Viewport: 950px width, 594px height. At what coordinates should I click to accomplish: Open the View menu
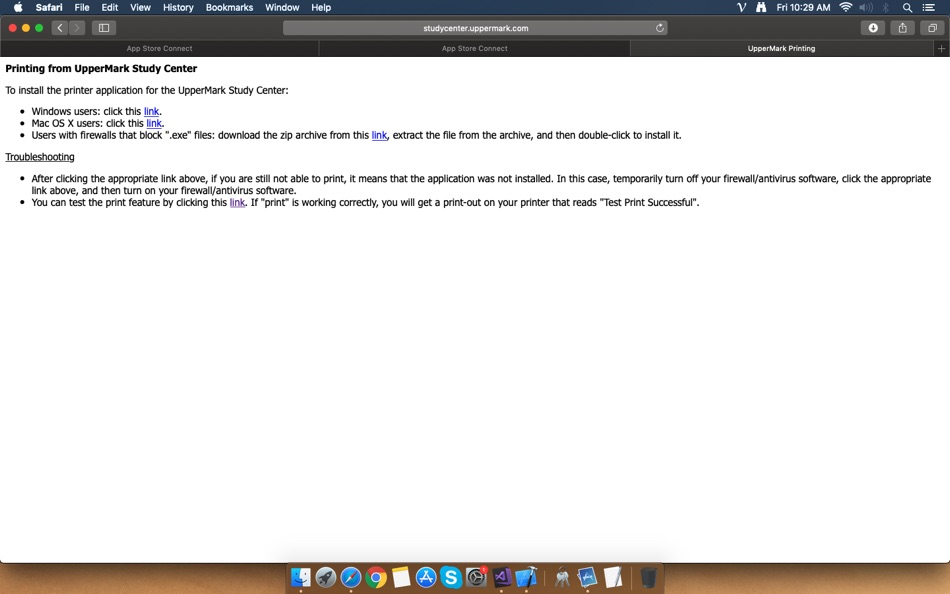[140, 7]
